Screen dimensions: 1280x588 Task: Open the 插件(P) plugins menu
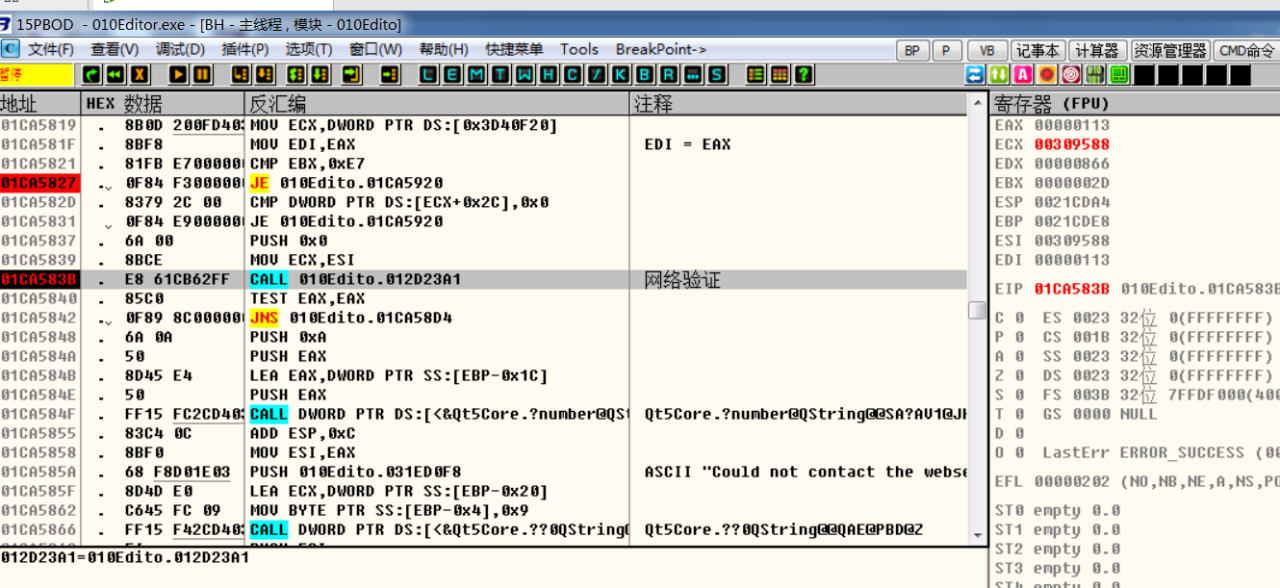click(x=245, y=49)
